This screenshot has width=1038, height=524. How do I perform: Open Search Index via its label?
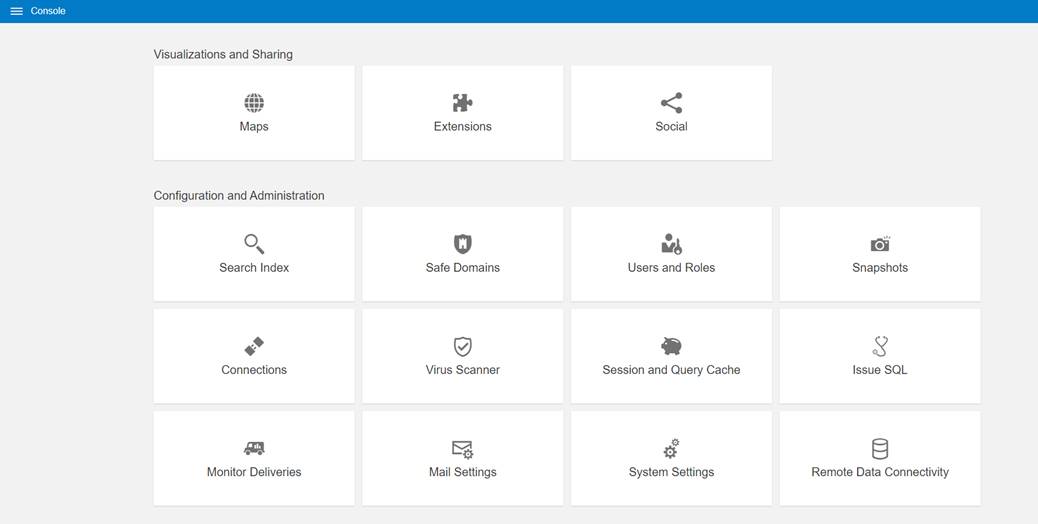254,267
